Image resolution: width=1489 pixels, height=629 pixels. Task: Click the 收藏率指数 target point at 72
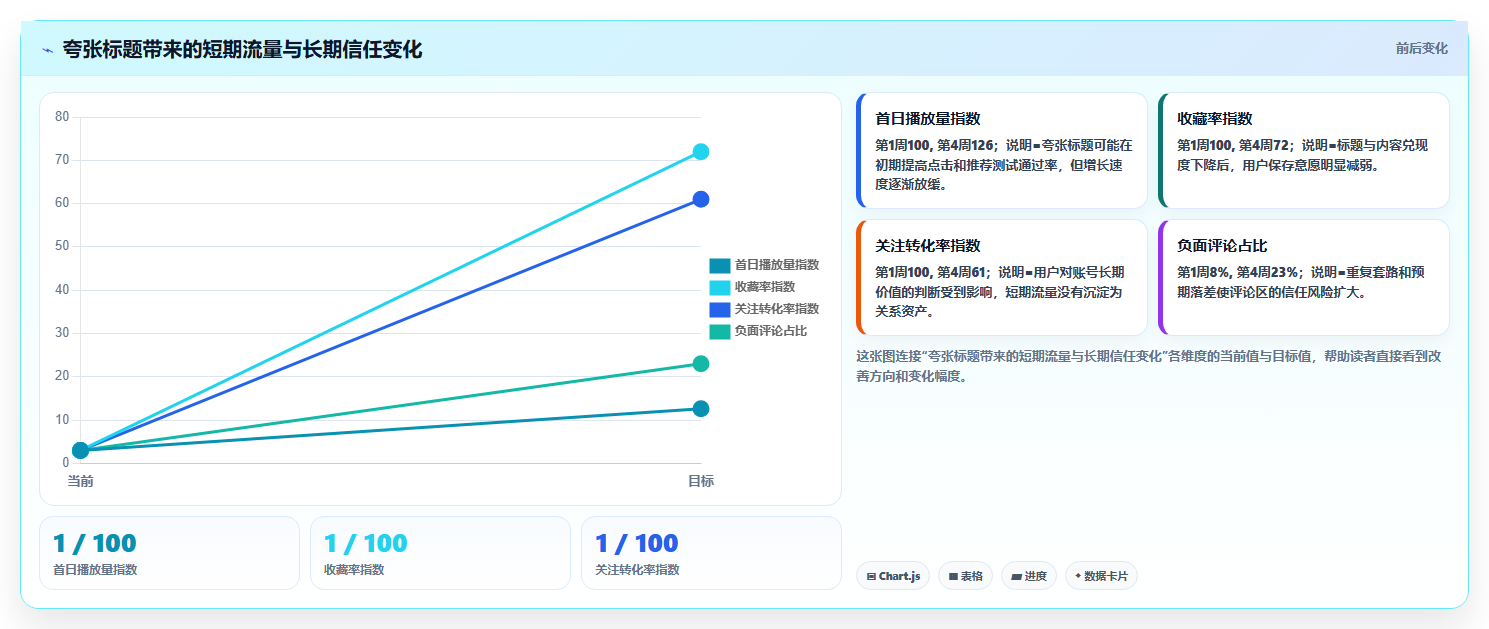point(701,152)
